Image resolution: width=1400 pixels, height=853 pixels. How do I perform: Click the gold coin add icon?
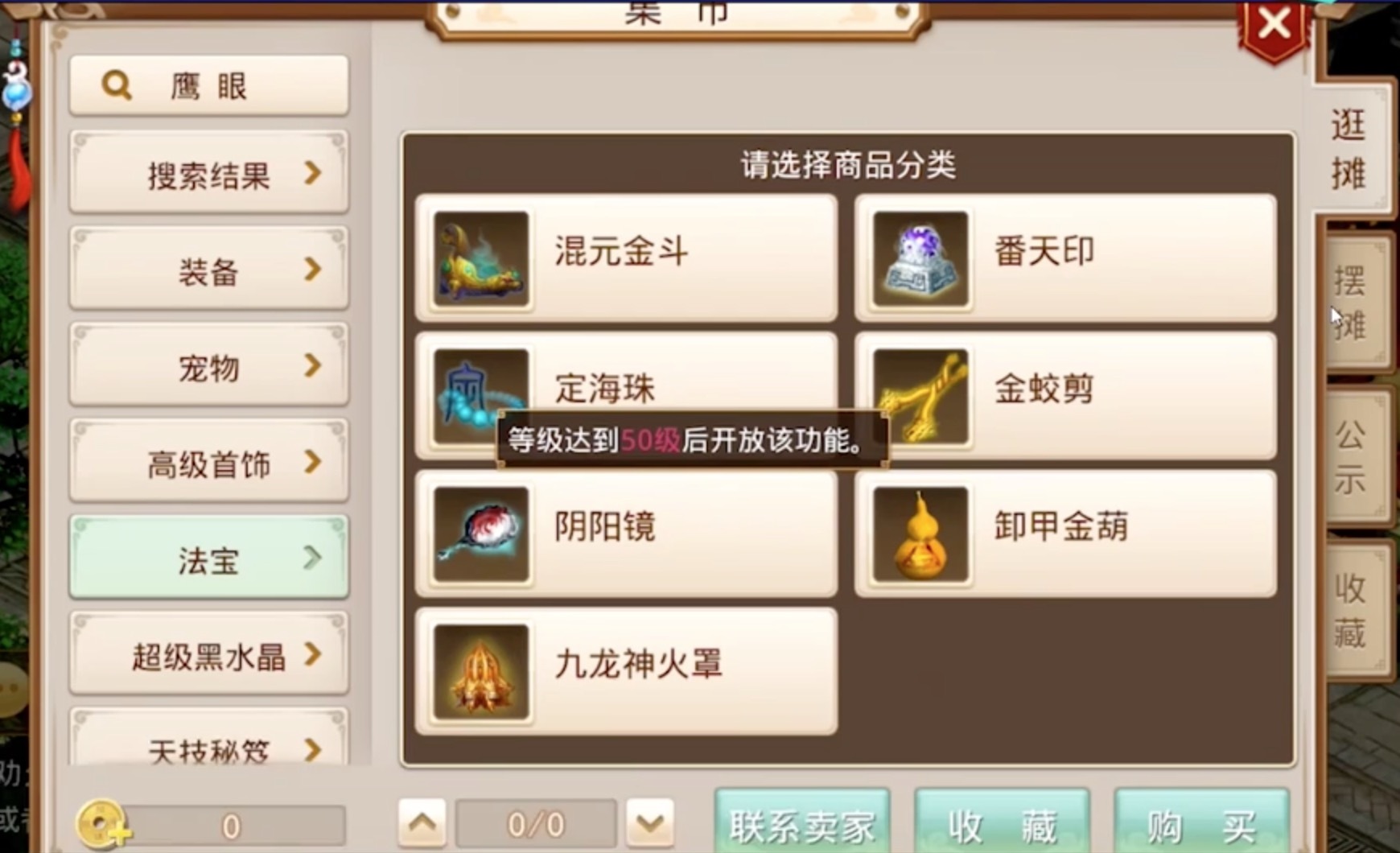pyautogui.click(x=103, y=825)
